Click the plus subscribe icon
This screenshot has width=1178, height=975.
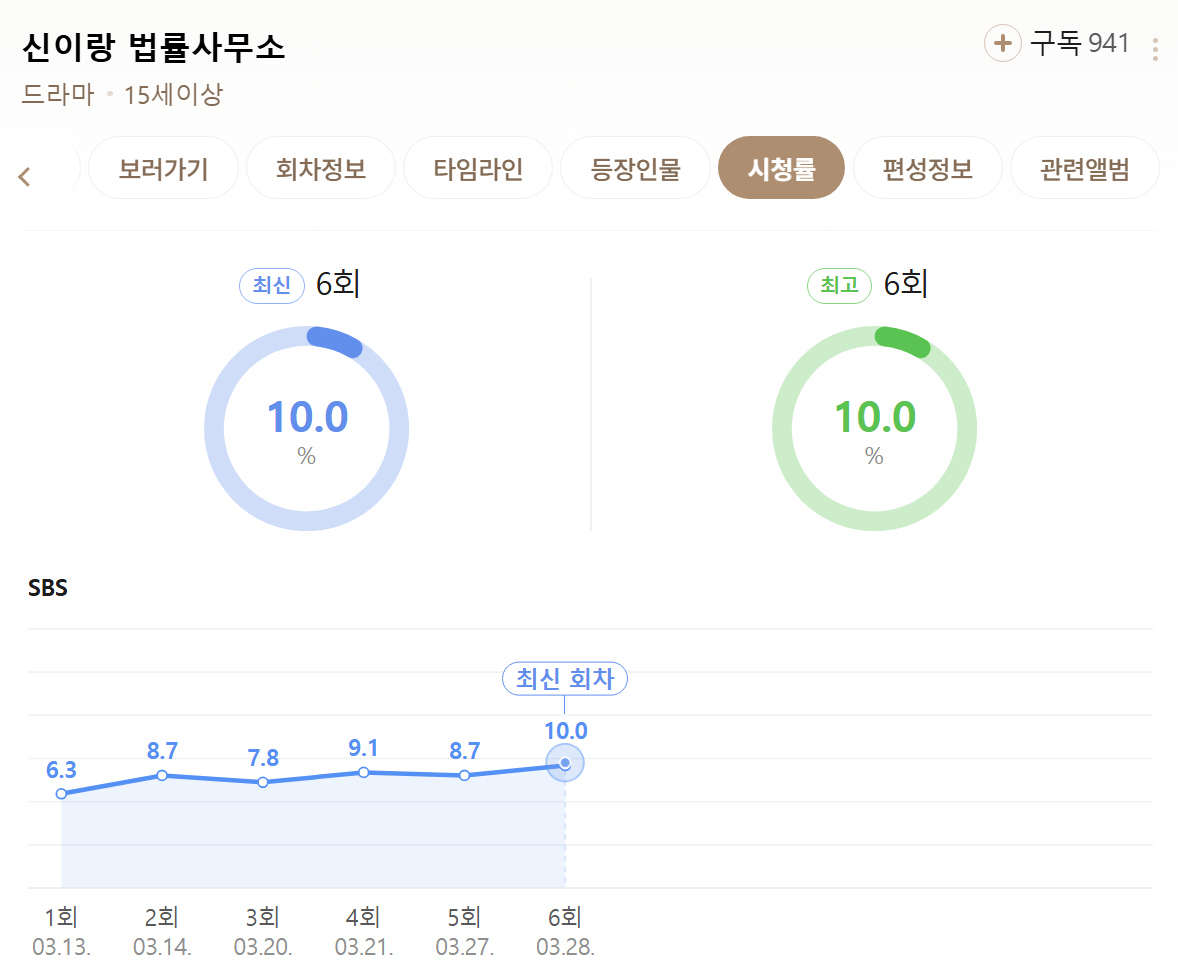pyautogui.click(x=1002, y=44)
